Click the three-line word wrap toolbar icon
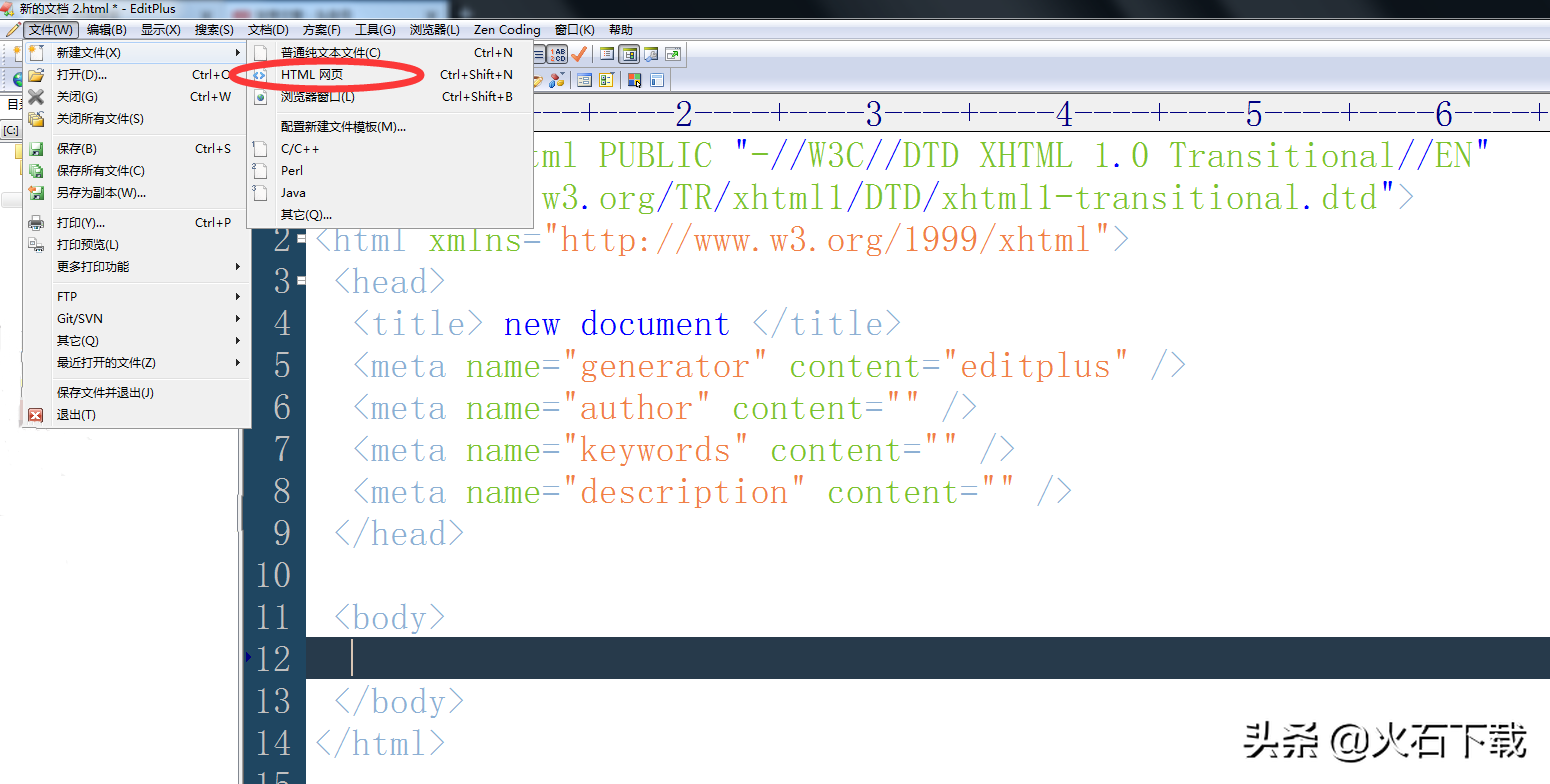This screenshot has height=784, width=1550. click(x=538, y=54)
